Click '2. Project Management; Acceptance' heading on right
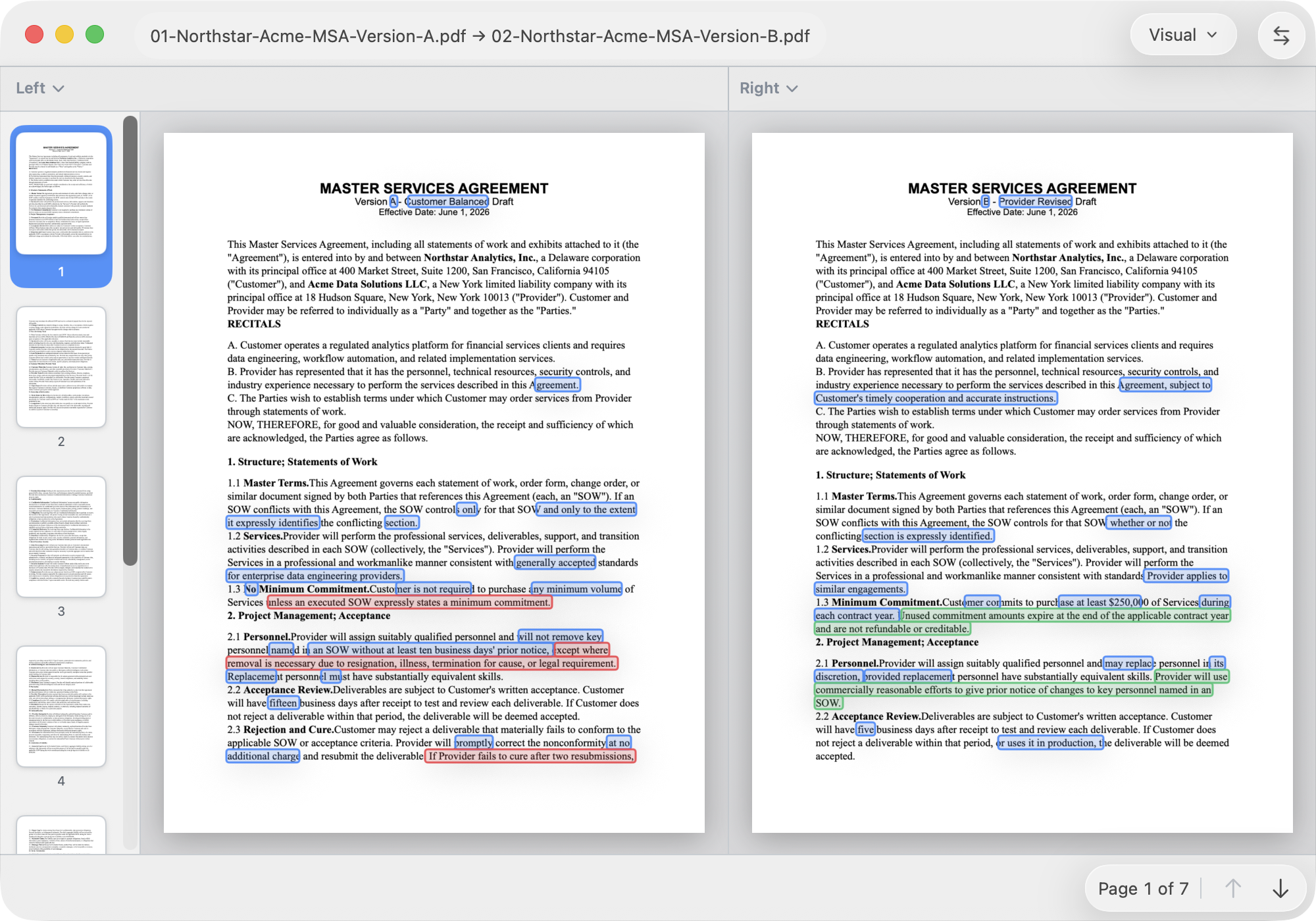The width and height of the screenshot is (1316, 921). (897, 642)
